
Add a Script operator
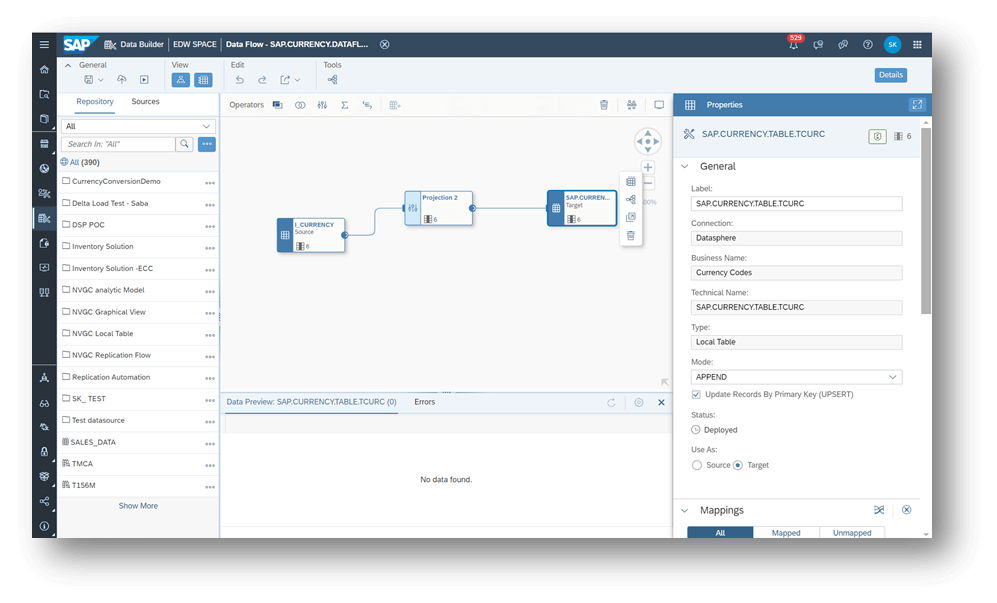coord(367,105)
